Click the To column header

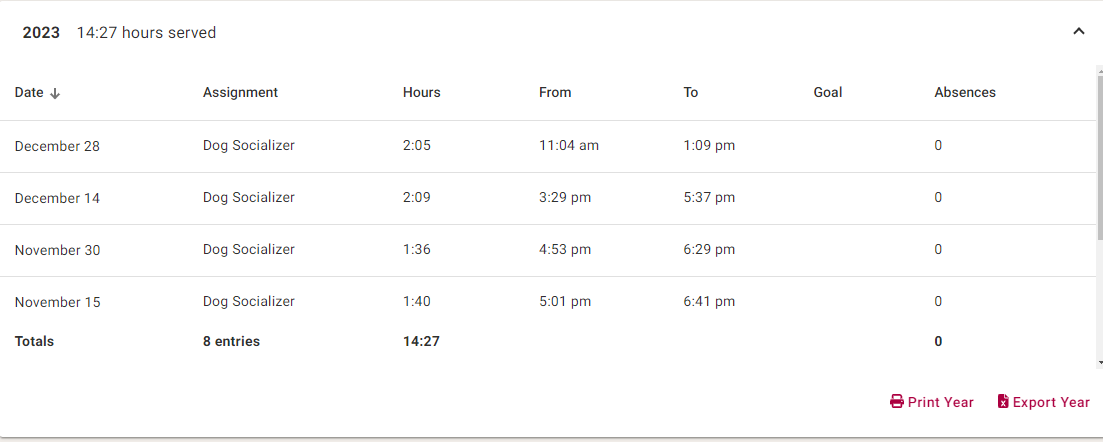pos(691,92)
